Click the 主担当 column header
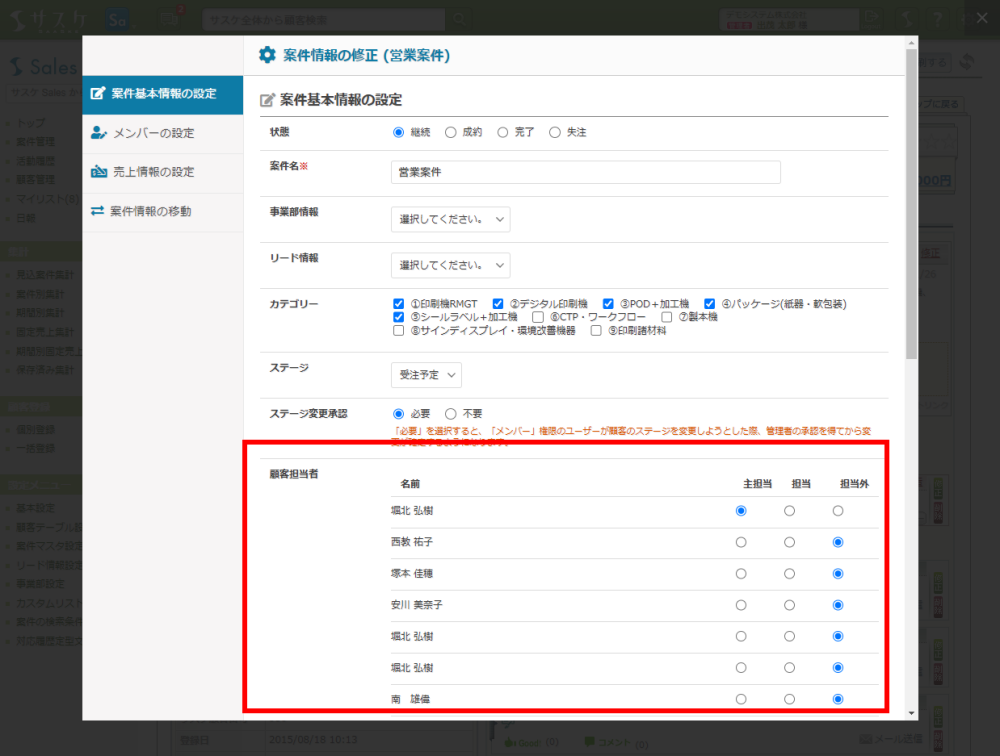Viewport: 1000px width, 756px height. coord(758,484)
